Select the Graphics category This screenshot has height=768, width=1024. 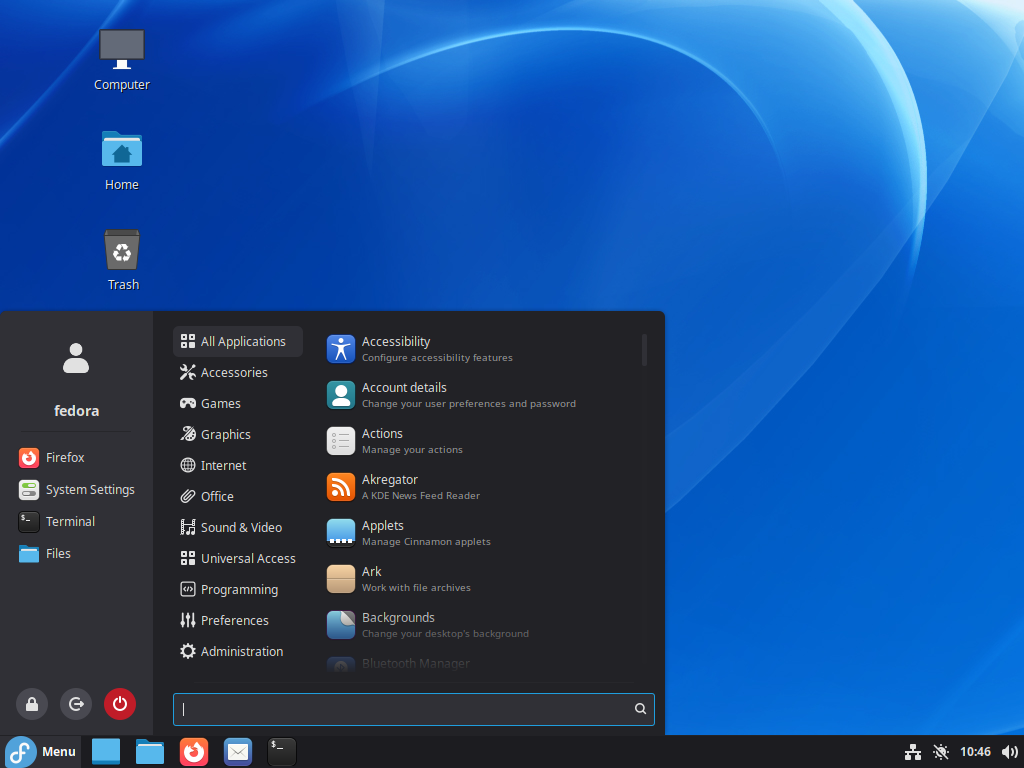point(238,434)
